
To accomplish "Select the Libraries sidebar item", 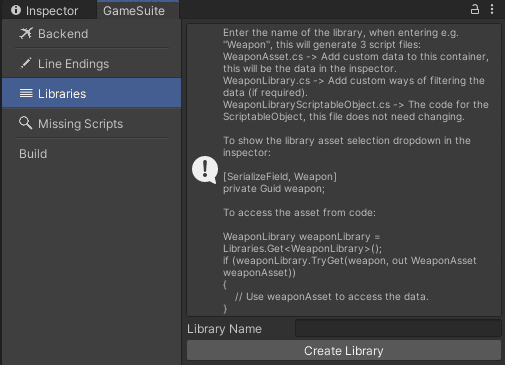I will point(92,93).
